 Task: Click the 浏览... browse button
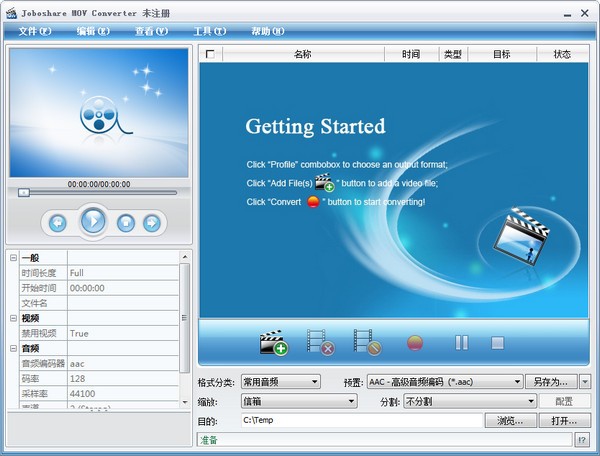coord(510,421)
